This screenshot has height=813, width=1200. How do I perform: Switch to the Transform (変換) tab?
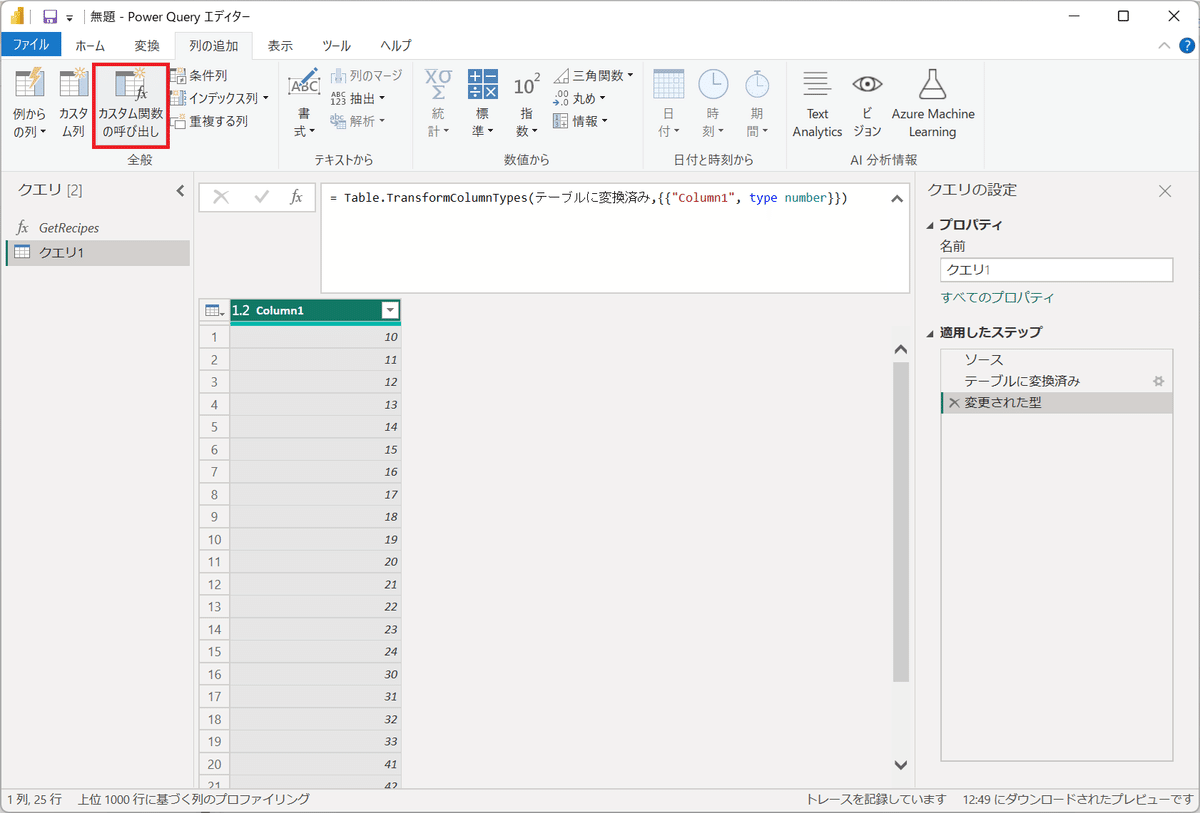coord(147,46)
